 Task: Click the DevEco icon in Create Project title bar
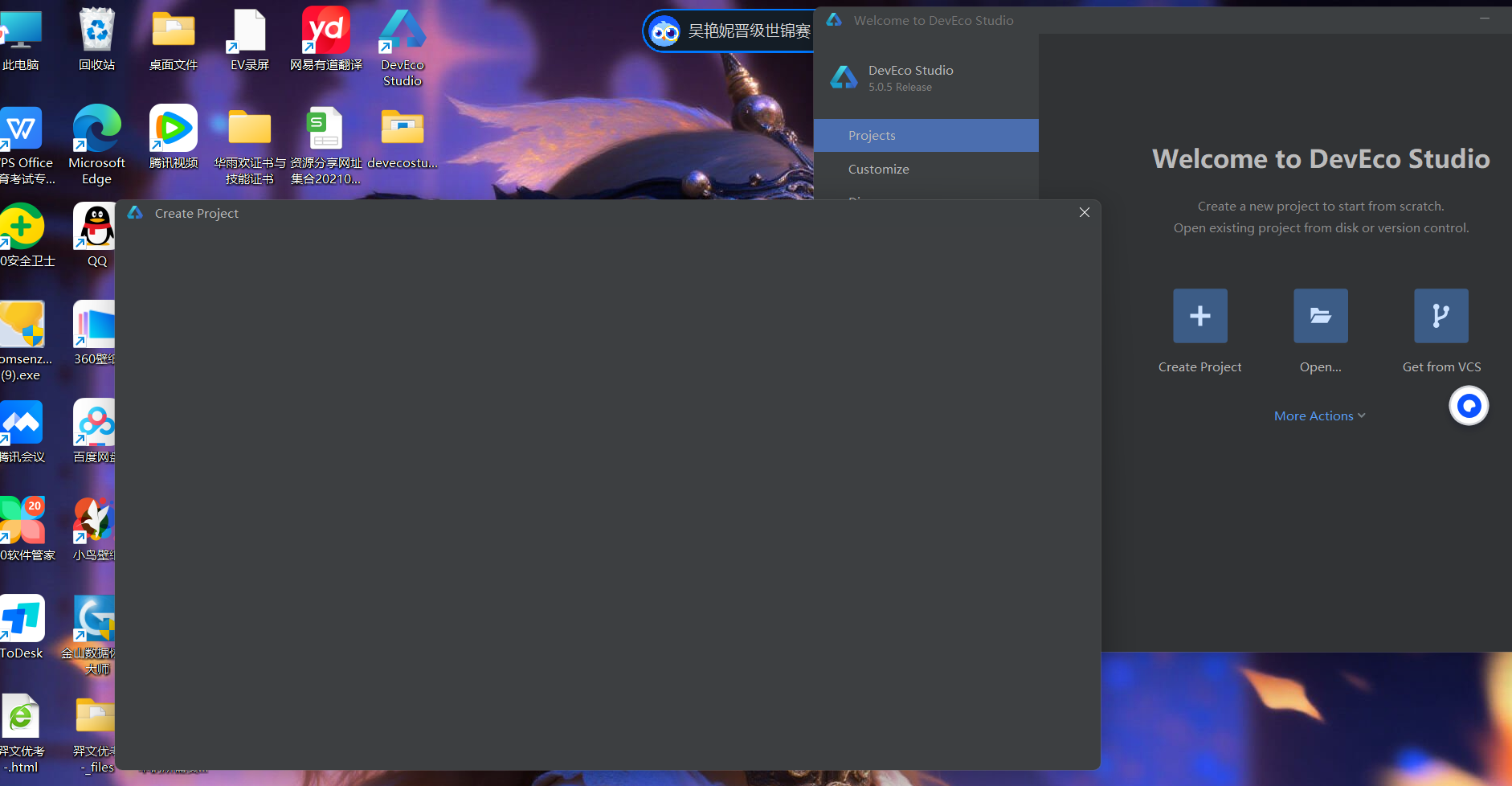(x=135, y=212)
